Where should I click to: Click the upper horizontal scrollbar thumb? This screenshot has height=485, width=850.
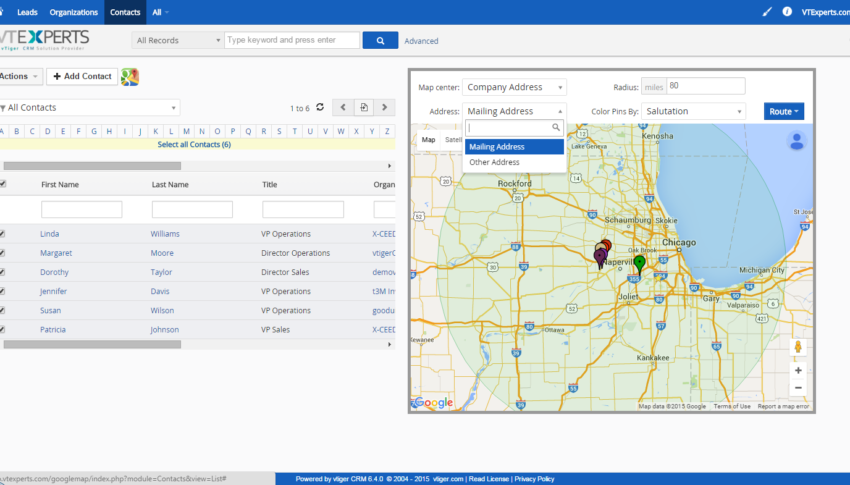point(92,166)
